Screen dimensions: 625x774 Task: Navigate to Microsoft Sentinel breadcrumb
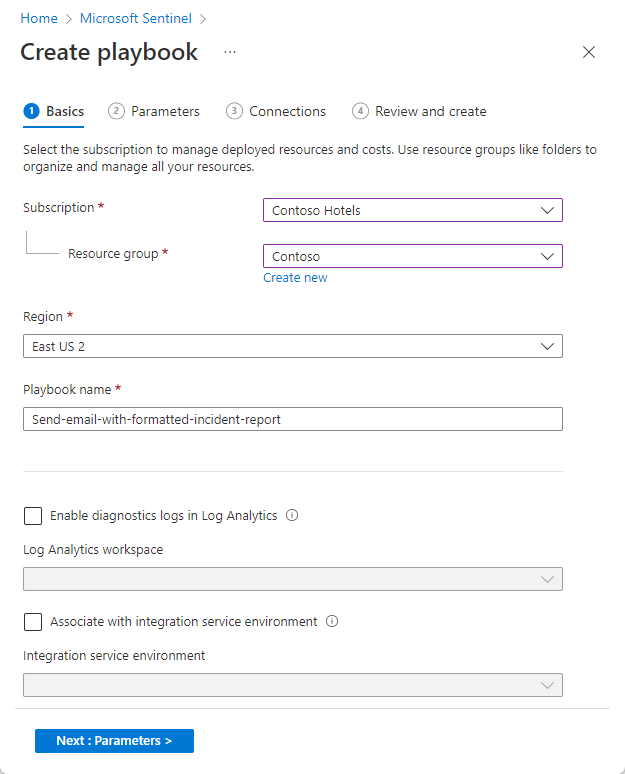(137, 18)
